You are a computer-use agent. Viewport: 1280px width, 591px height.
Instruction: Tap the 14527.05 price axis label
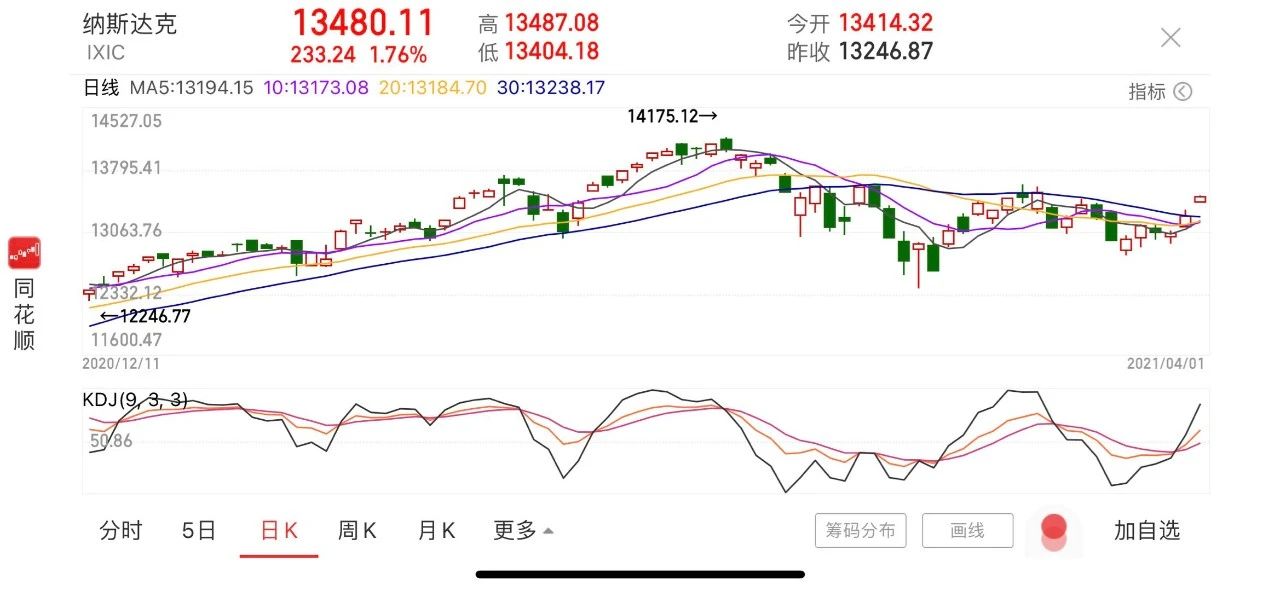coord(126,121)
